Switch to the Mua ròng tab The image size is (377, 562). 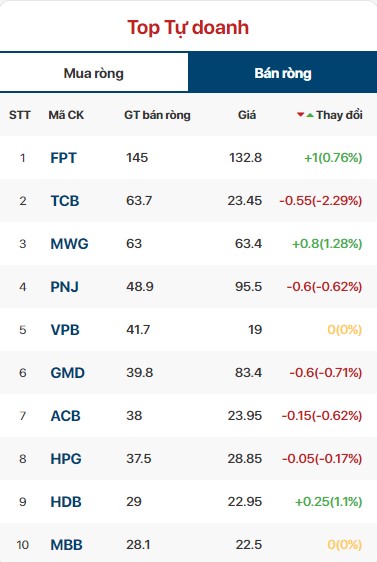(94, 73)
